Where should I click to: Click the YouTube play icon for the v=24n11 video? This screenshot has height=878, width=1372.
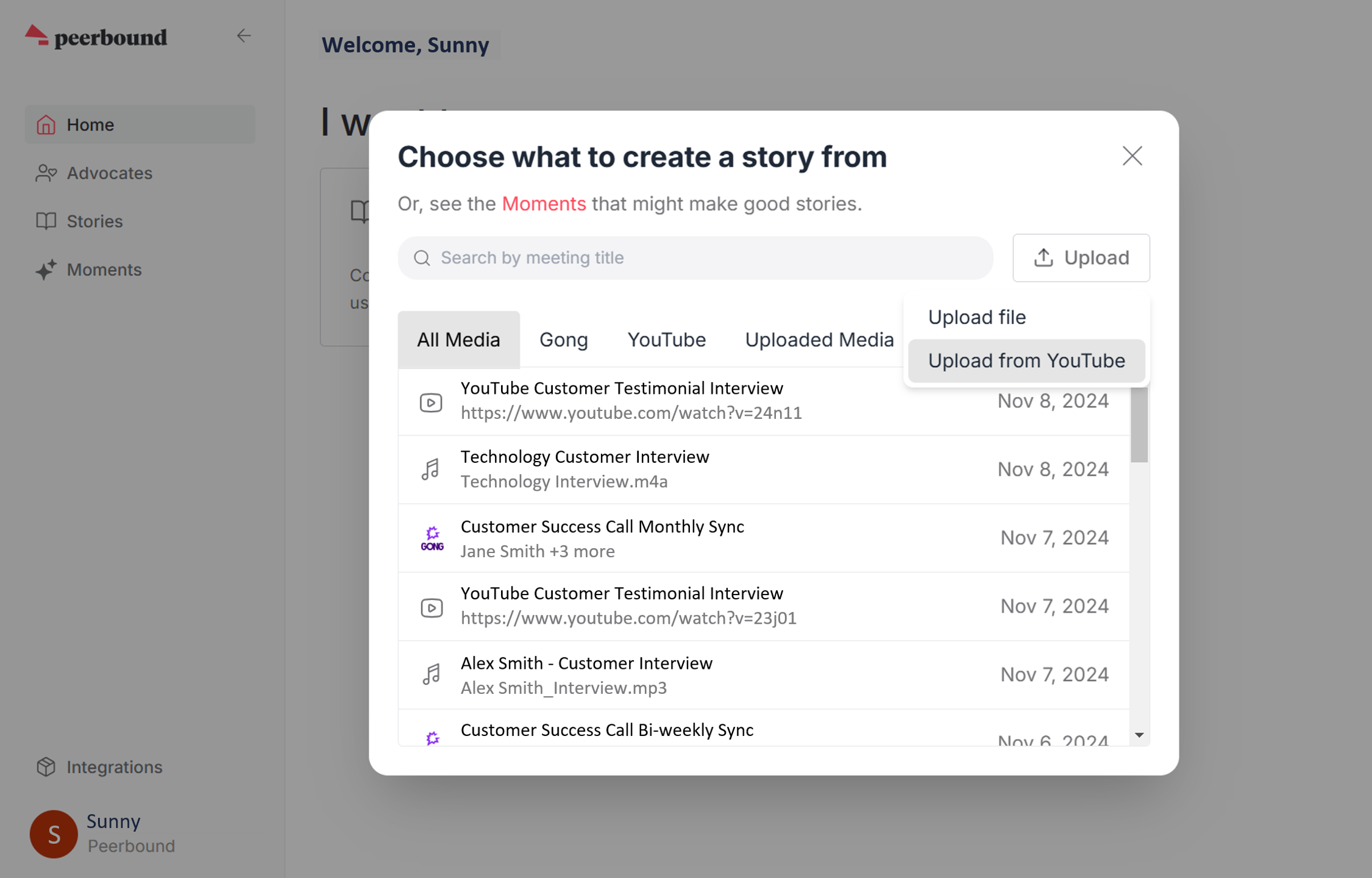[431, 402]
